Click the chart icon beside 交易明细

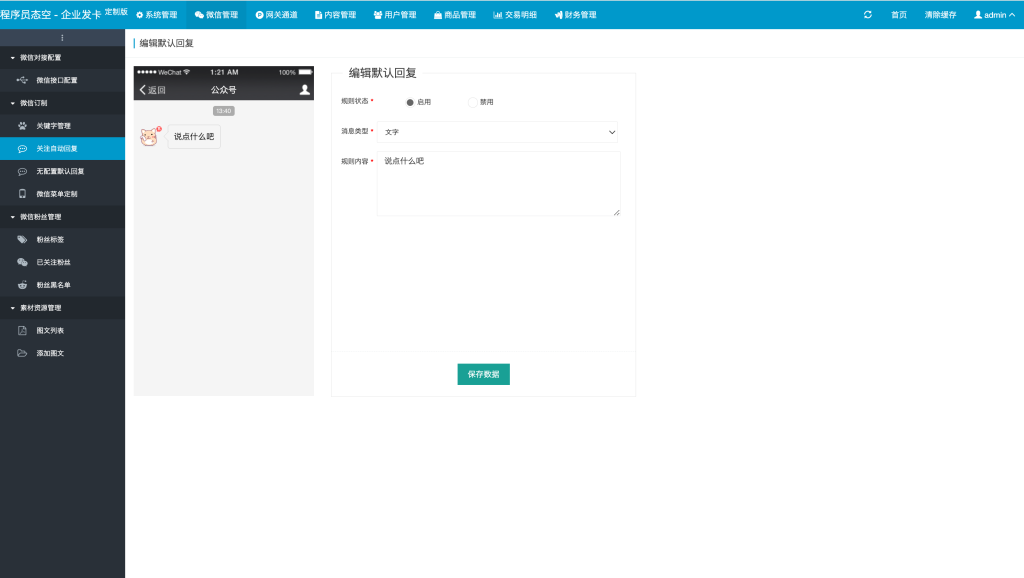498,15
